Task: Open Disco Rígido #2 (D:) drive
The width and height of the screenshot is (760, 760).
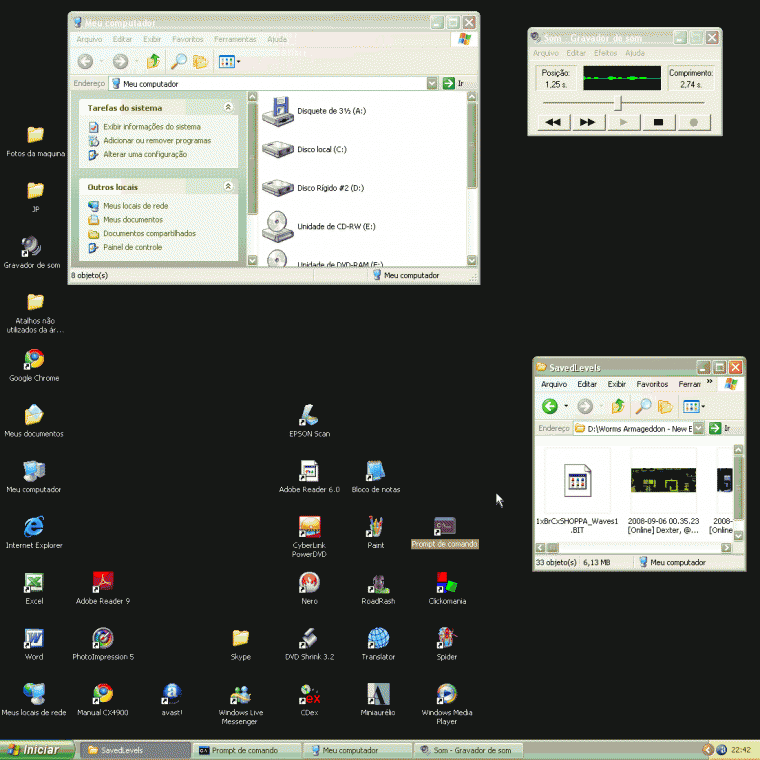Action: (313, 188)
